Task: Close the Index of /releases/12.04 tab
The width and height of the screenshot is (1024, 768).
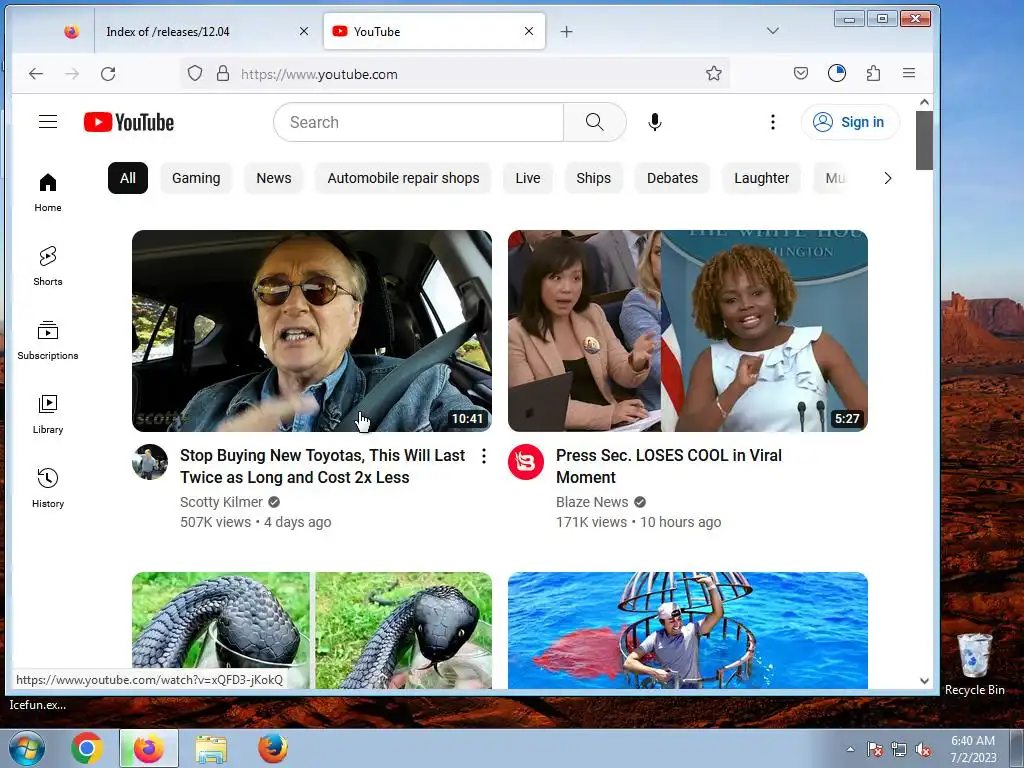Action: (x=304, y=31)
